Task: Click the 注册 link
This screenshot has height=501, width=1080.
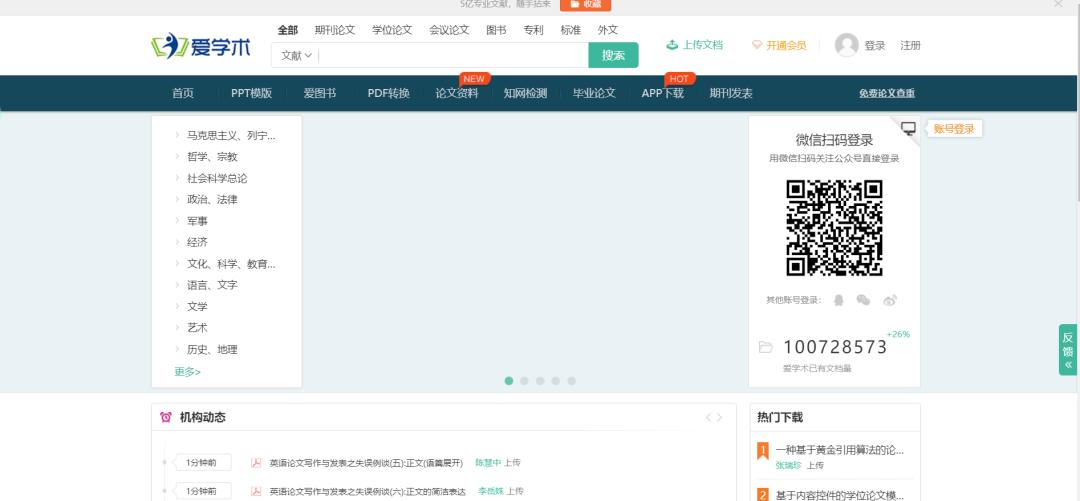Action: point(910,45)
